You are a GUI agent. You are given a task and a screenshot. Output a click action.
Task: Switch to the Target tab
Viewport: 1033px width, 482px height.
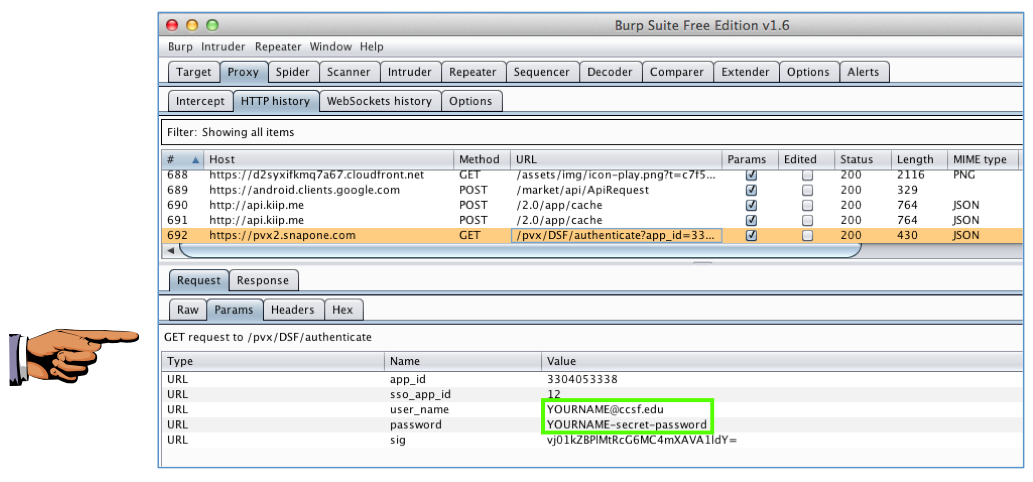pyautogui.click(x=194, y=72)
